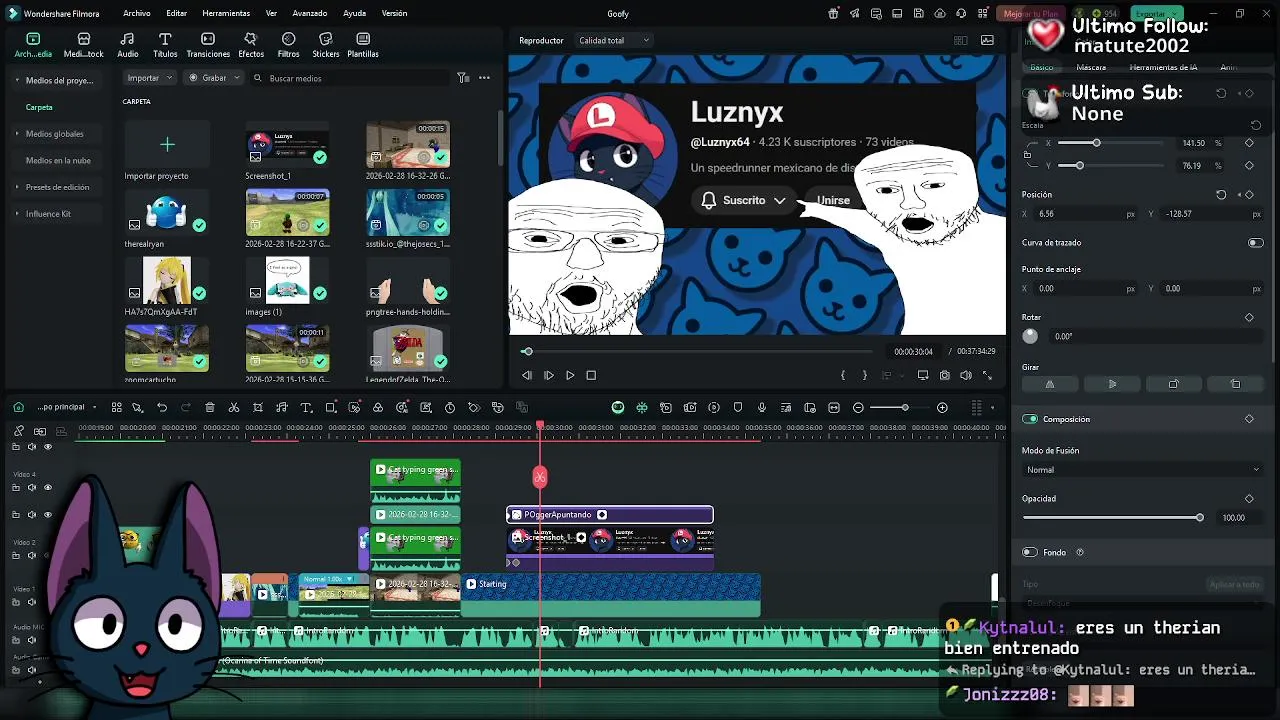
Task: Open the Títulos panel
Action: 165,45
